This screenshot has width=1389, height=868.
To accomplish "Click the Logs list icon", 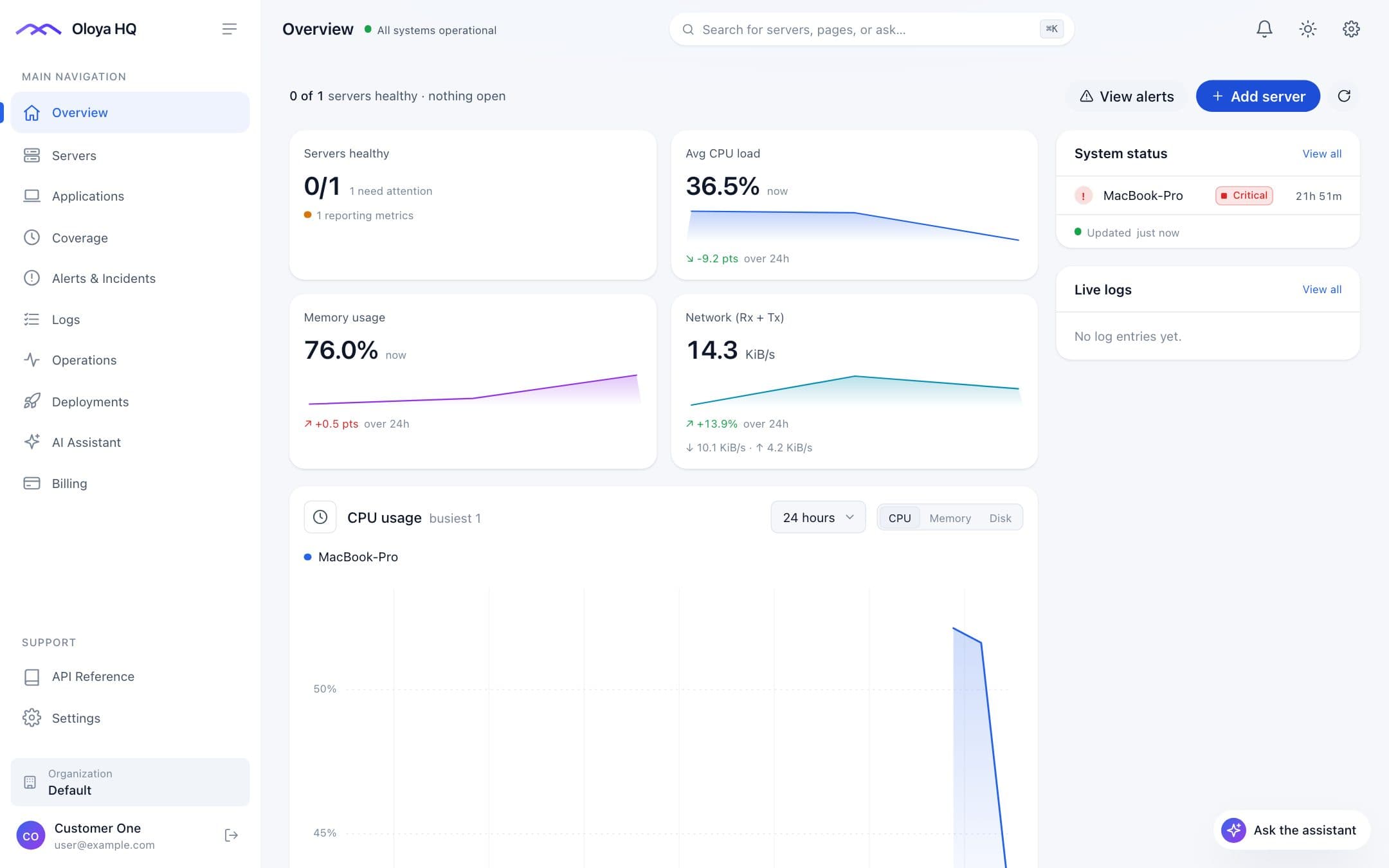I will 32,319.
